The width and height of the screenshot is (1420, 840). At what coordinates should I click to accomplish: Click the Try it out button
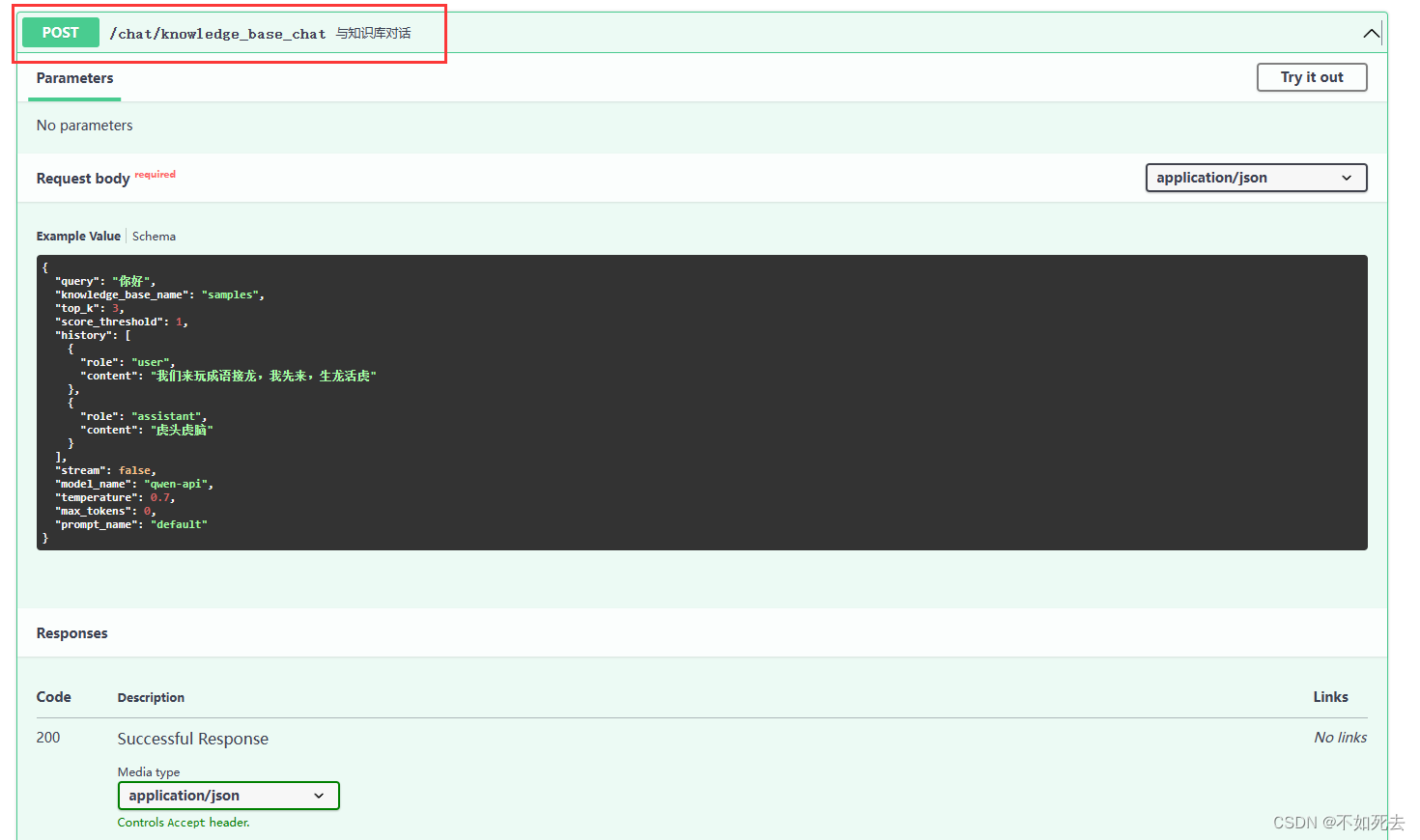point(1311,77)
